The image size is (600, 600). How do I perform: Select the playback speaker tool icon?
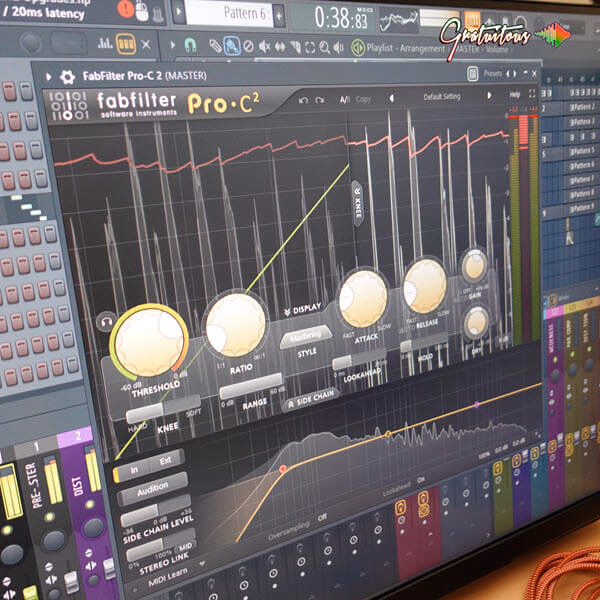click(x=338, y=47)
